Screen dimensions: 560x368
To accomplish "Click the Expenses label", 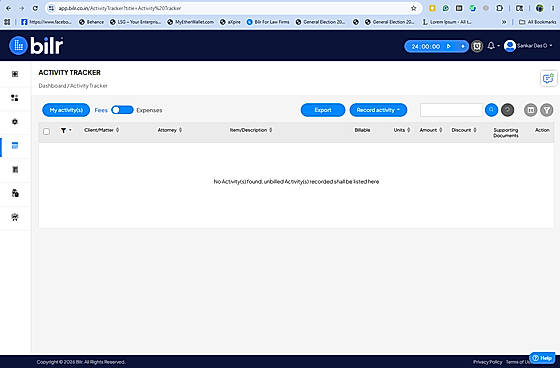I will pos(149,110).
